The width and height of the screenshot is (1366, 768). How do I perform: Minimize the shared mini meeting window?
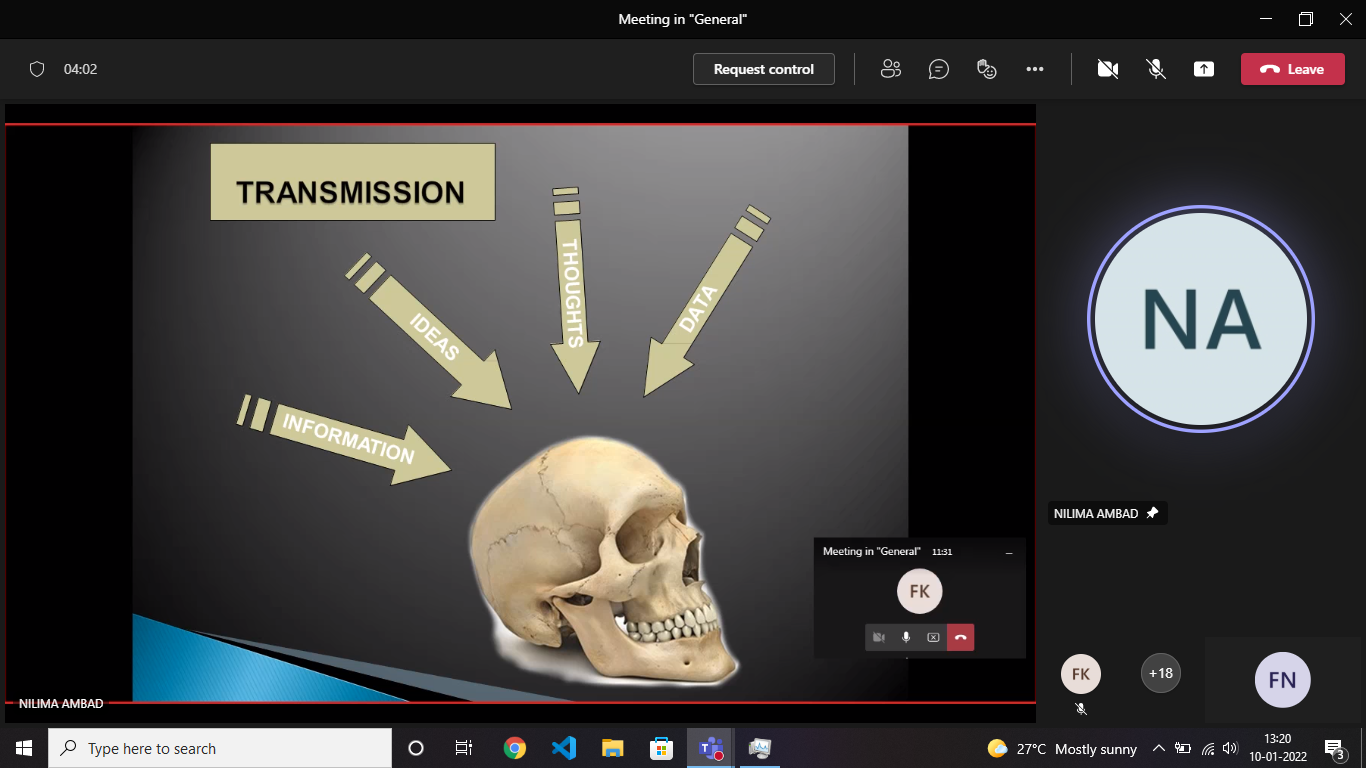1009,552
